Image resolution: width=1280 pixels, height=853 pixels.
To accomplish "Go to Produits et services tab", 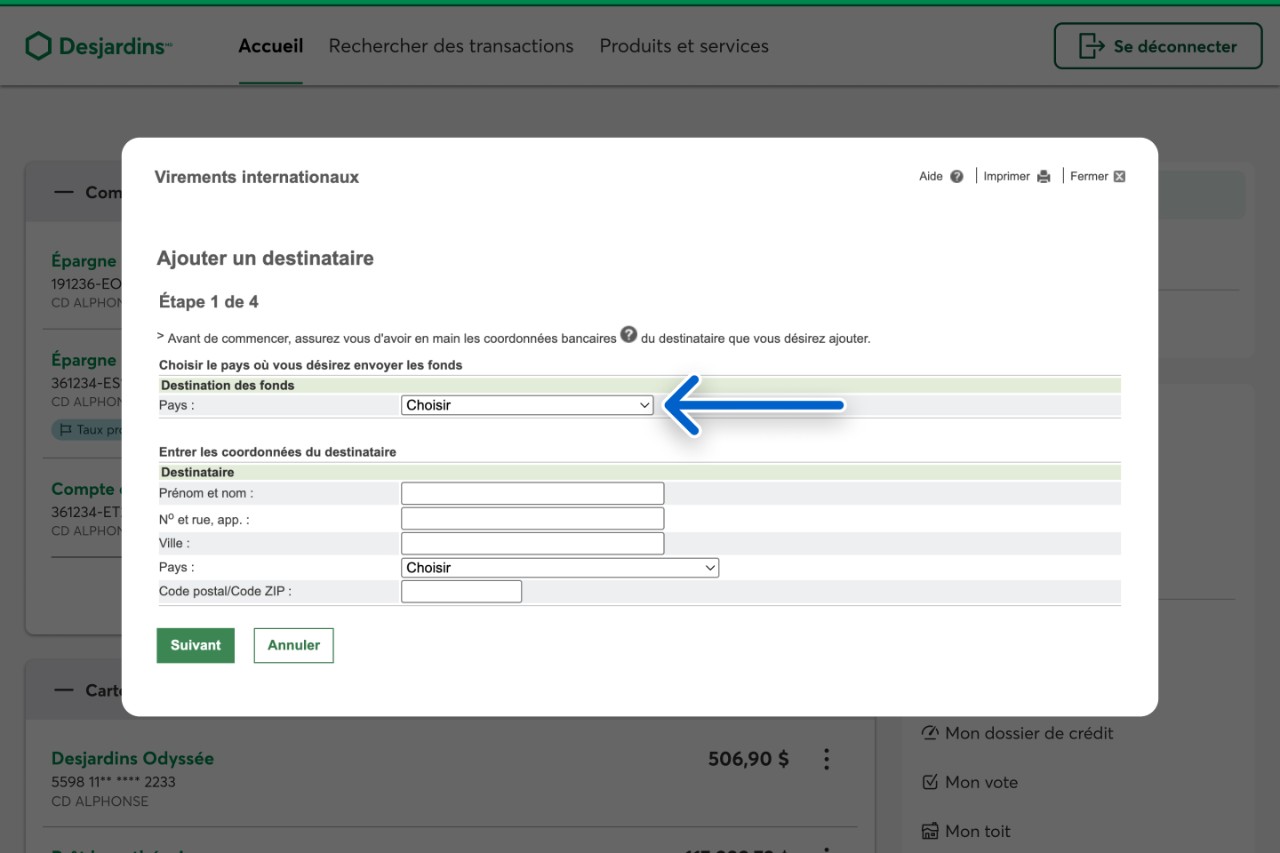I will pos(684,46).
